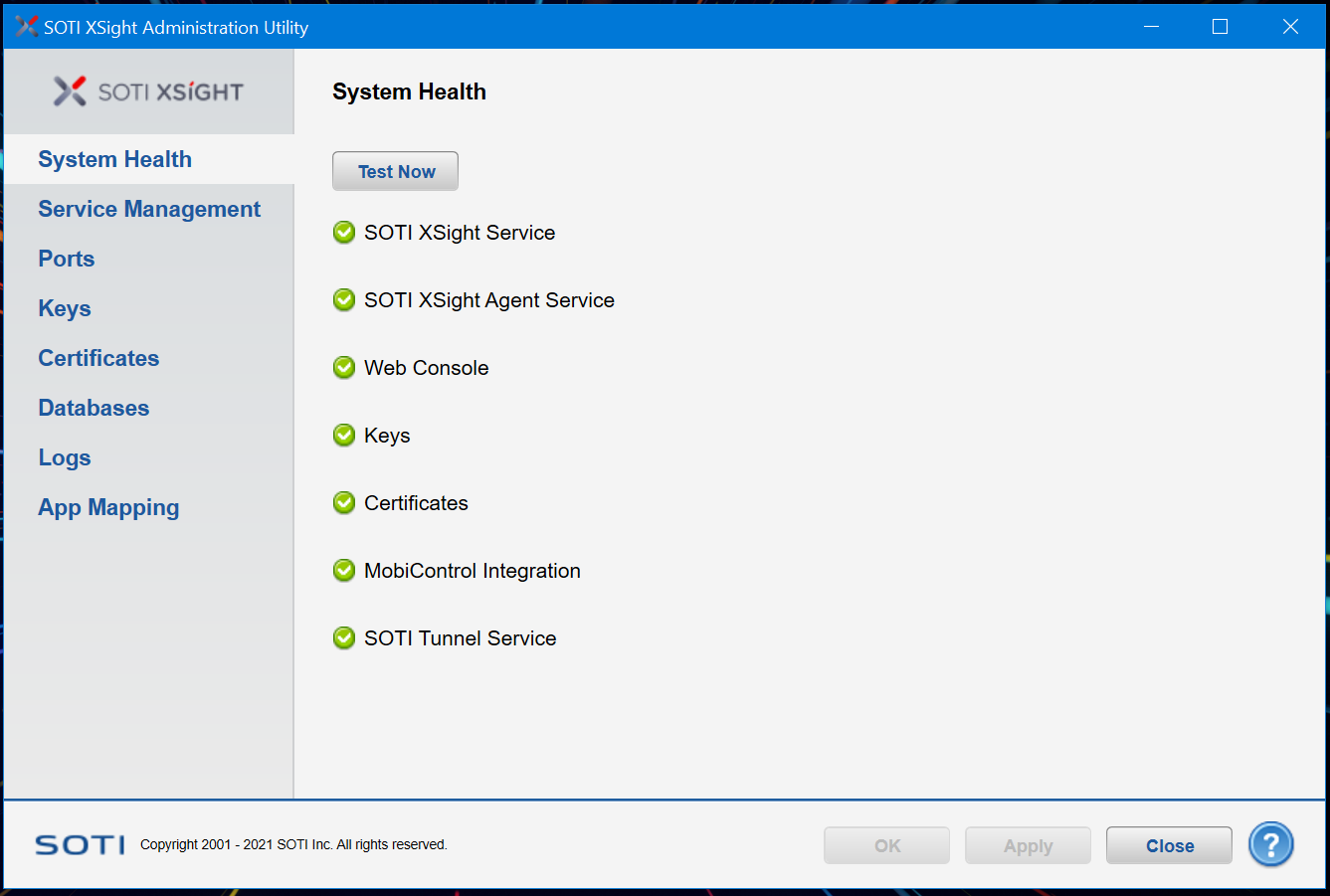This screenshot has width=1330, height=896.
Task: Click the Certificates health status icon
Action: 344,503
